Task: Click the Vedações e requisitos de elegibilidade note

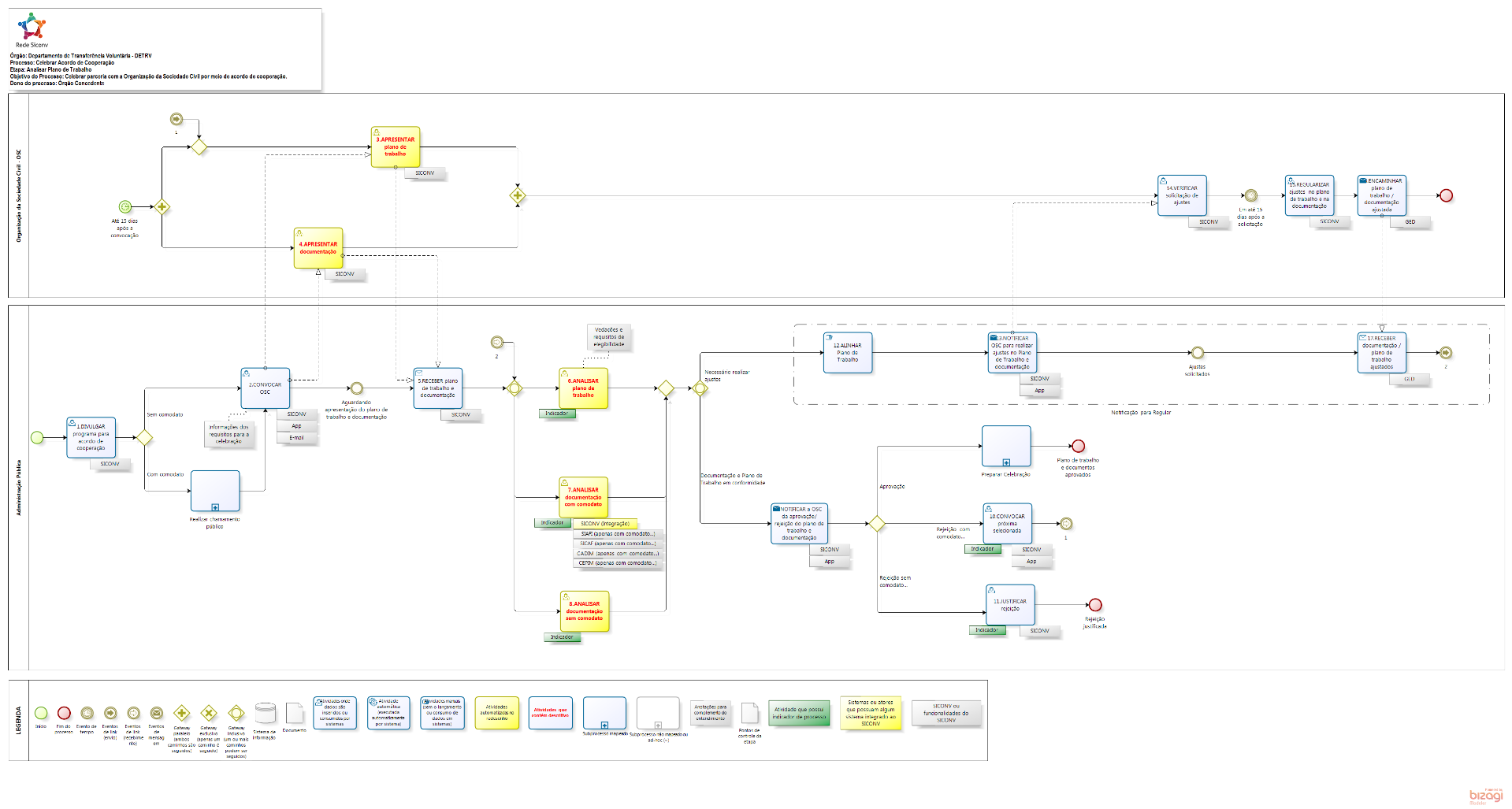Action: coord(608,337)
